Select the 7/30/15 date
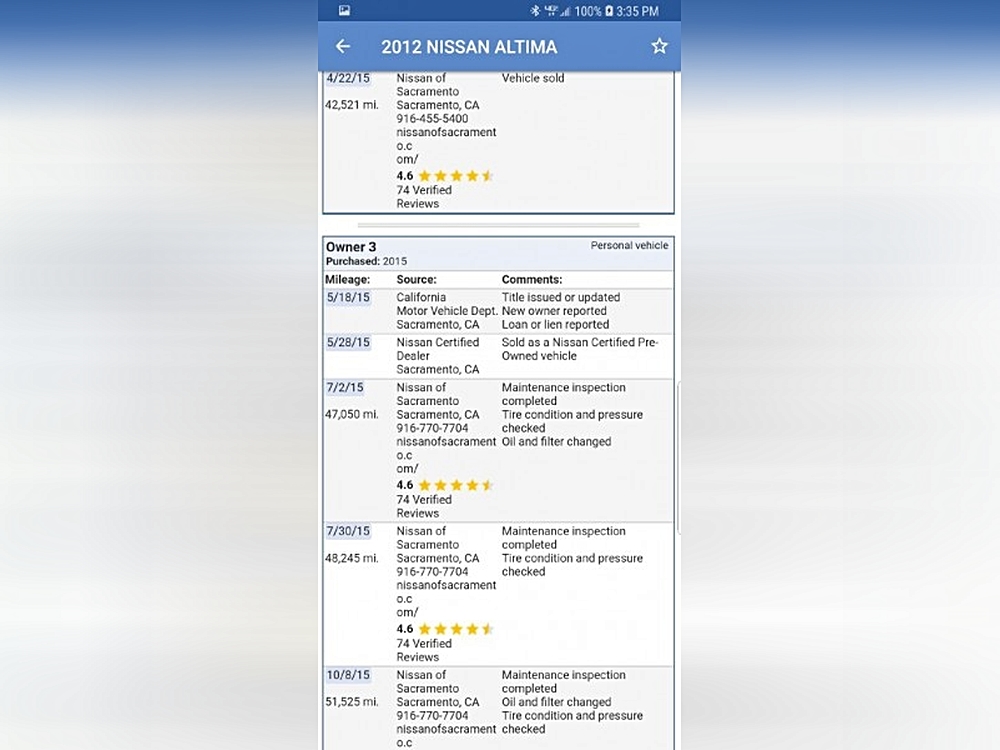 pyautogui.click(x=348, y=531)
